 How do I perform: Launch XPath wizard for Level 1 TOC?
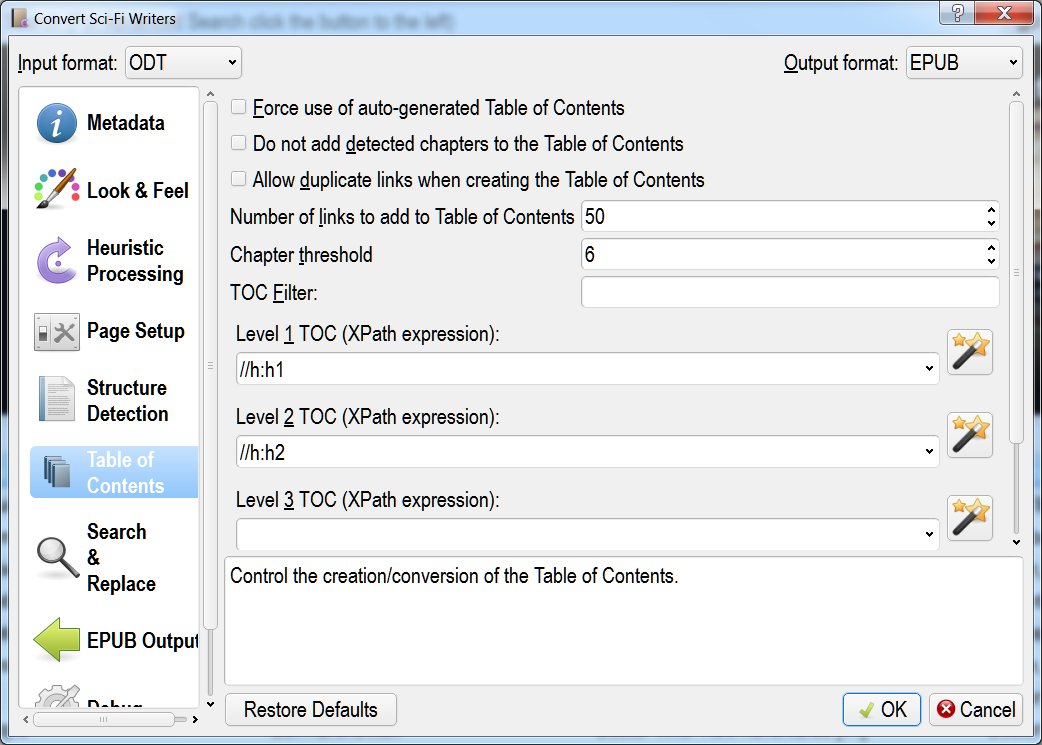(x=969, y=352)
